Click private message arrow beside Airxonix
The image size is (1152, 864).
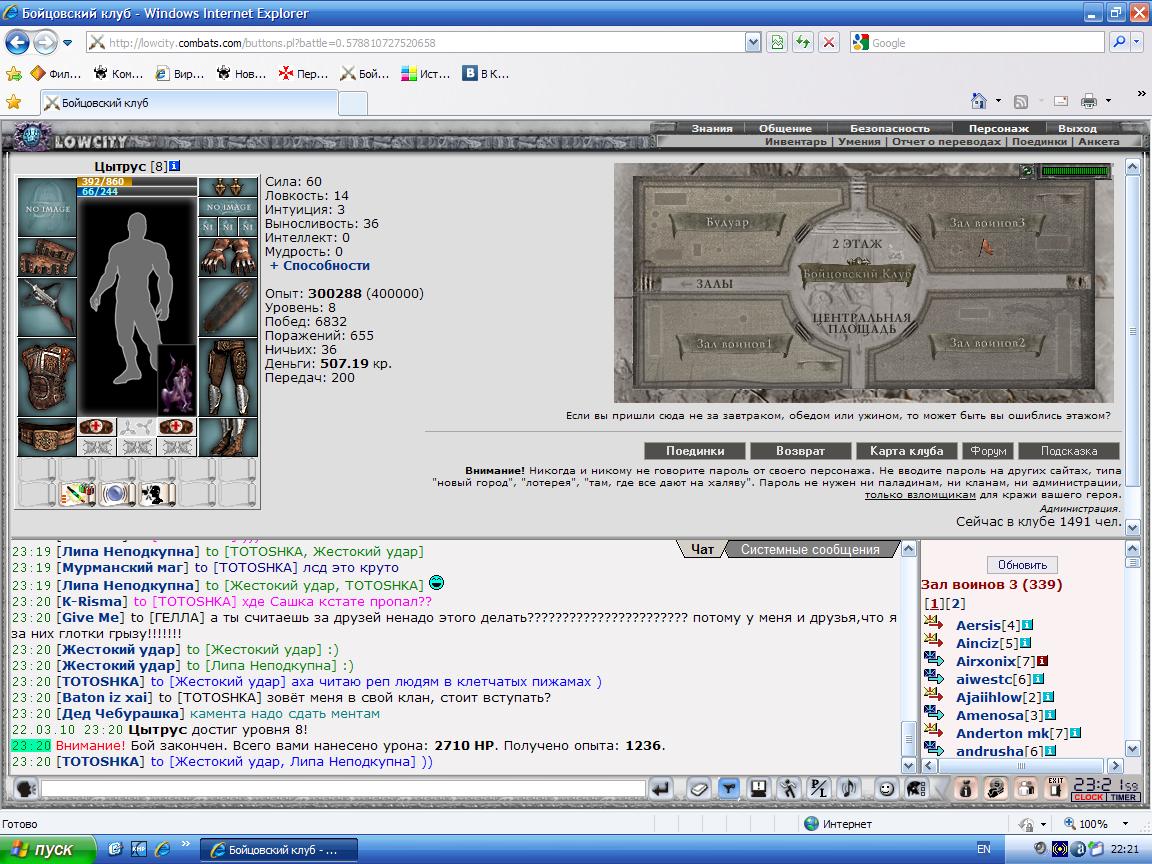(934, 659)
